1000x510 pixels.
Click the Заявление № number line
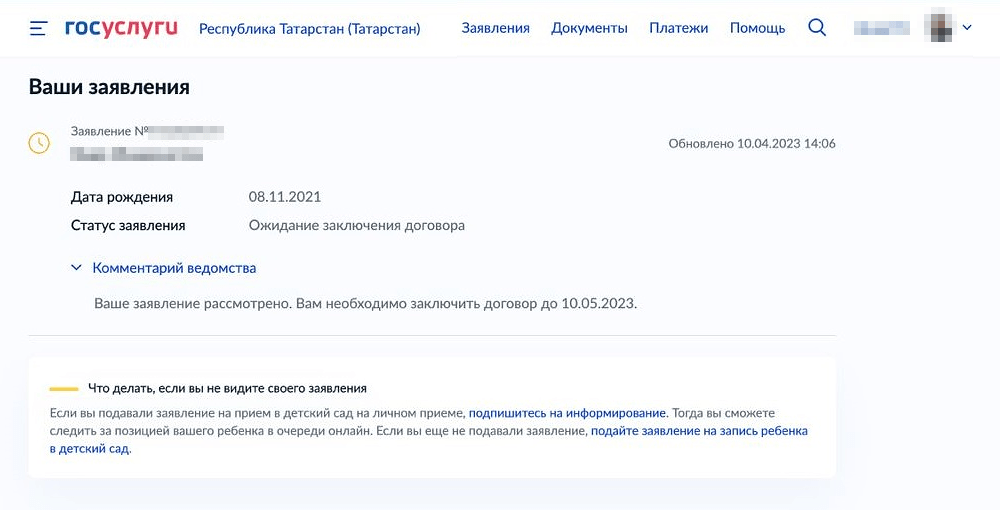tap(147, 131)
